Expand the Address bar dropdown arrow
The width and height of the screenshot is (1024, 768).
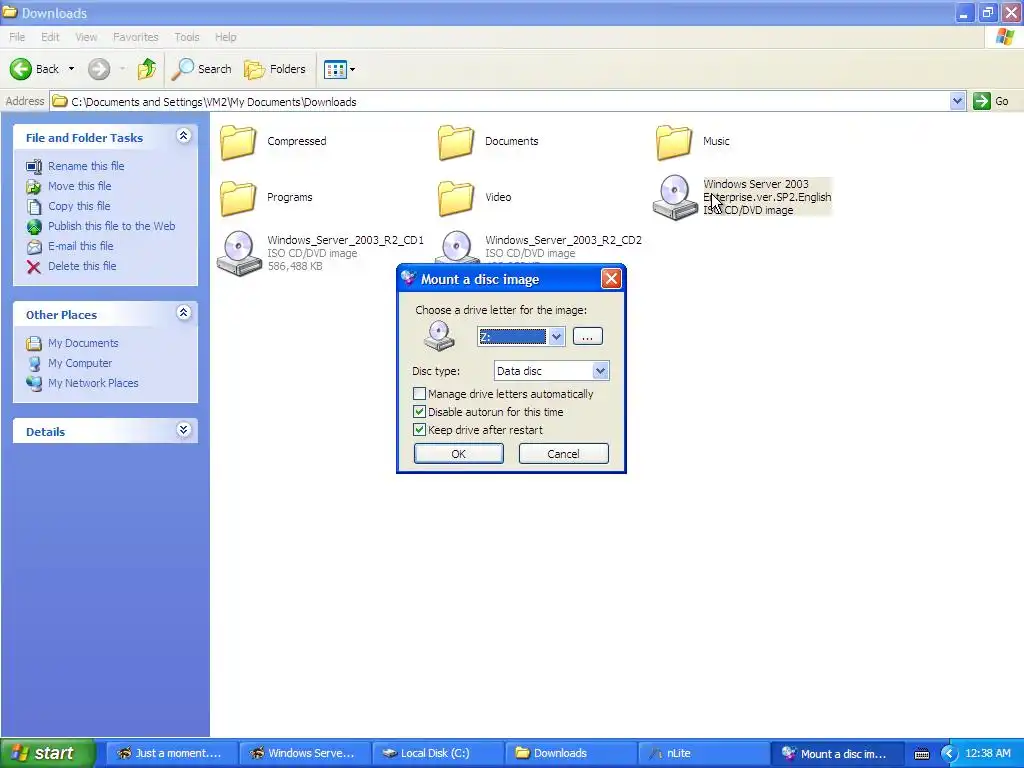[957, 101]
